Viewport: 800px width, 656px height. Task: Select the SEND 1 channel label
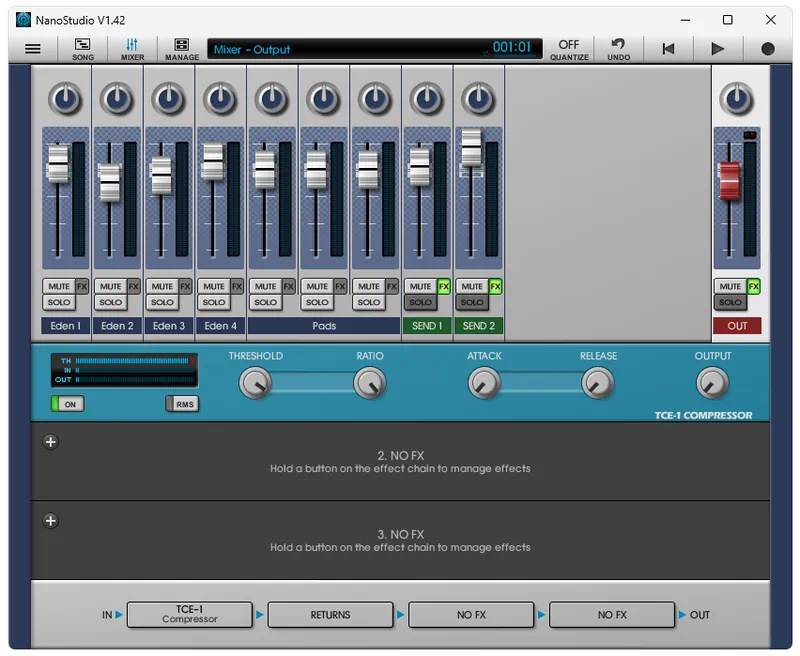[427, 325]
